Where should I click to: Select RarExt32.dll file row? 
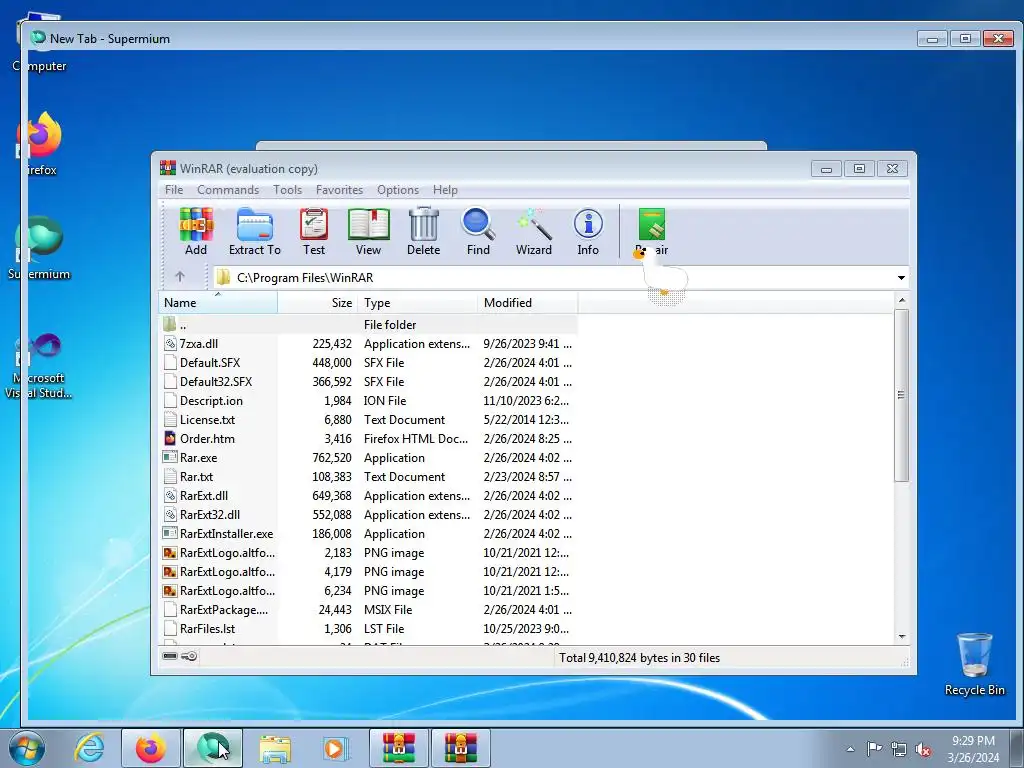(368, 515)
